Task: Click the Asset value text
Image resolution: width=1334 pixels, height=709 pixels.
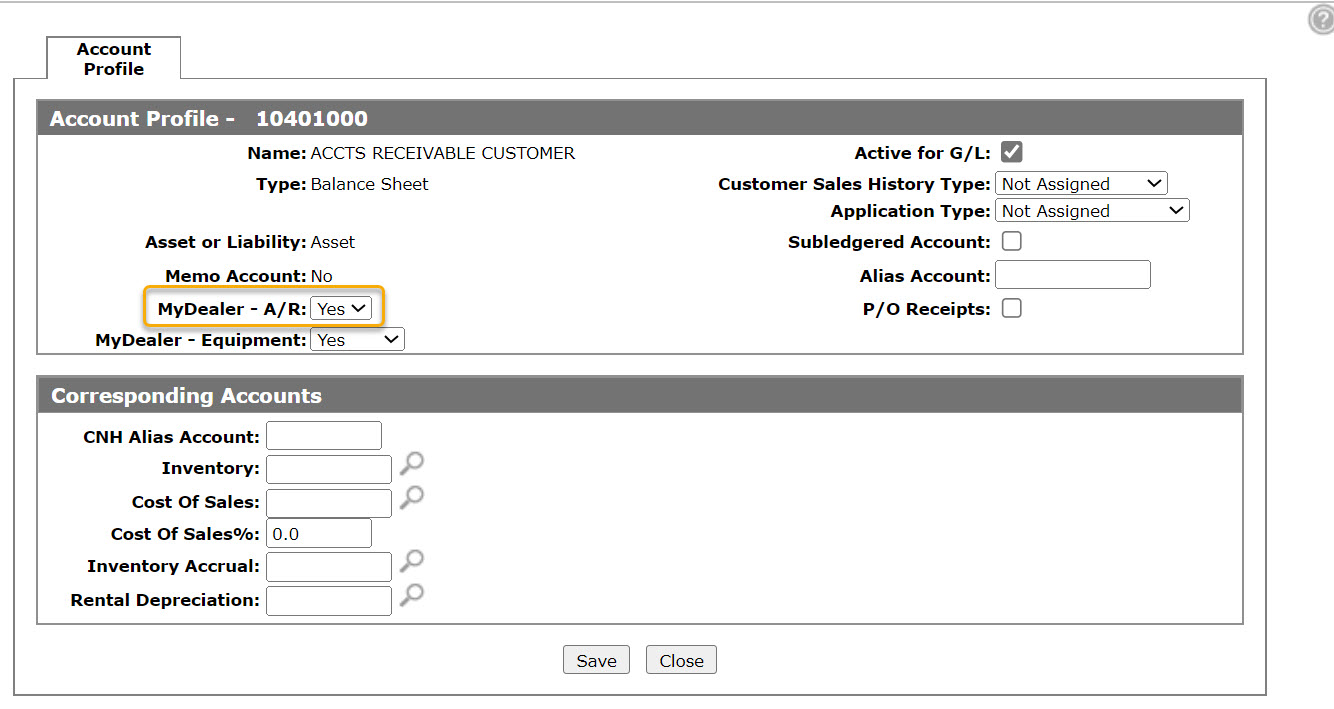Action: [x=333, y=242]
